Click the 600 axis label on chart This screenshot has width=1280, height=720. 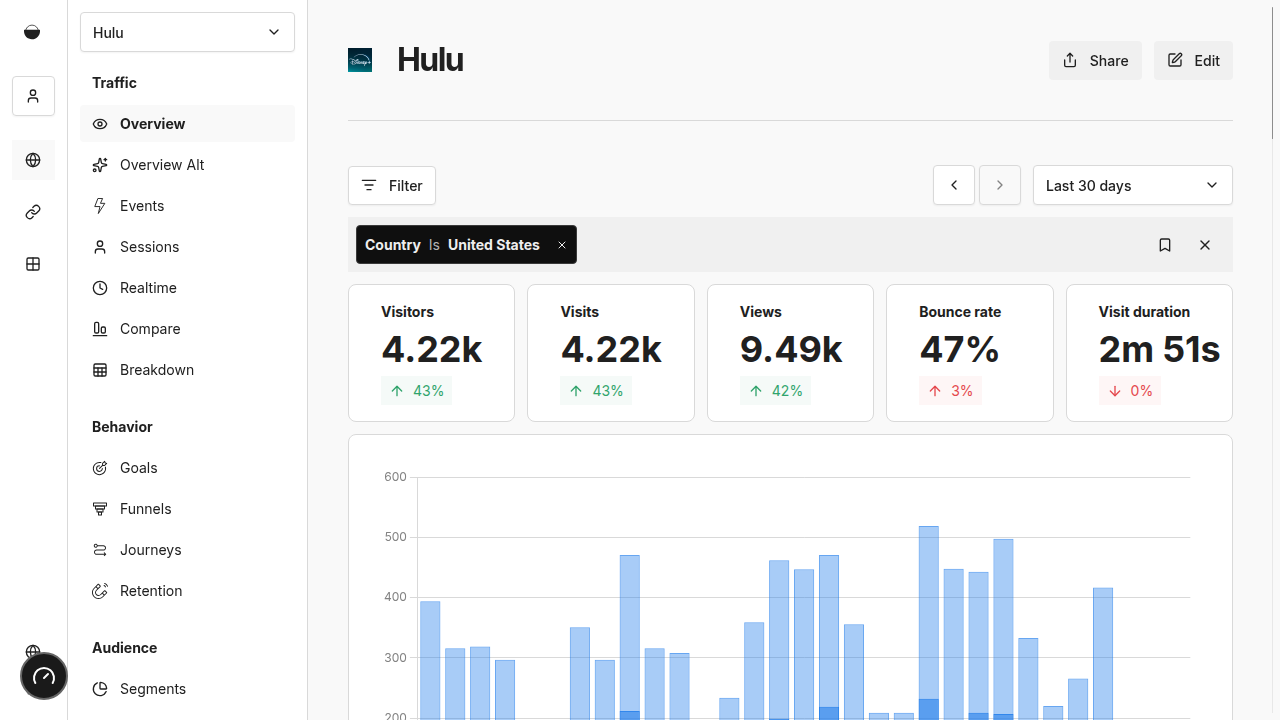(395, 477)
